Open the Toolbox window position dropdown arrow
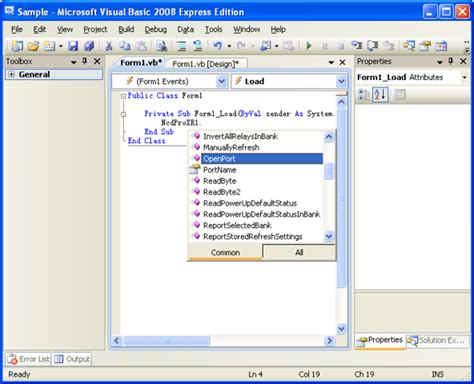This screenshot has width=474, height=384. click(74, 62)
